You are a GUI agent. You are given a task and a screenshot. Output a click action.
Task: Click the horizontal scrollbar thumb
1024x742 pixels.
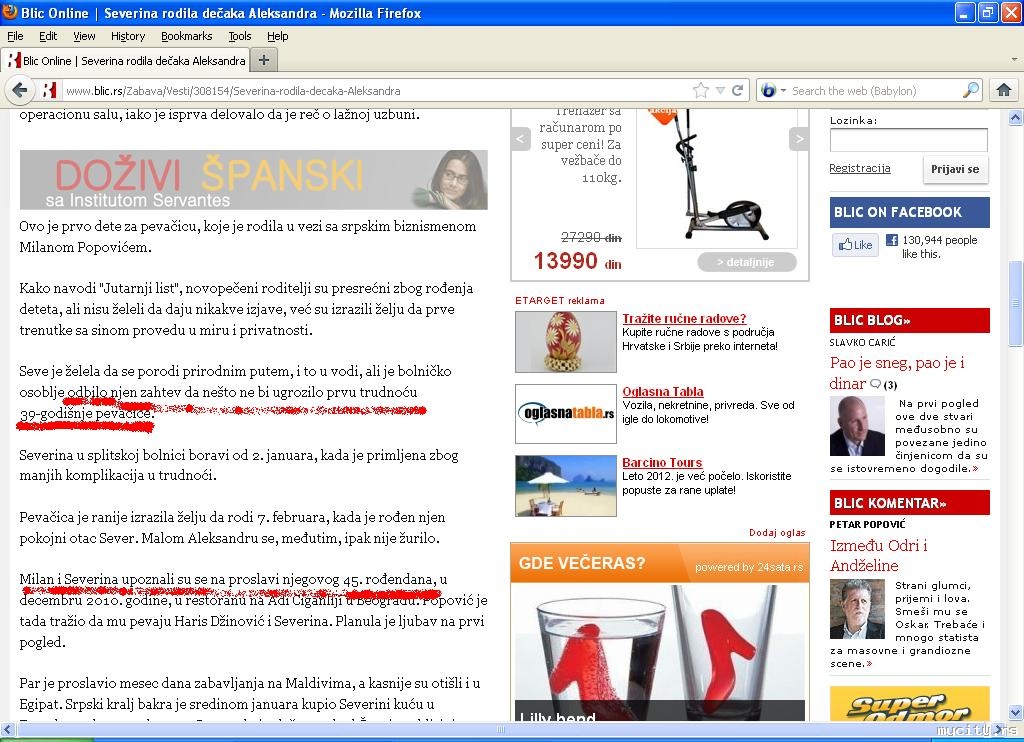pos(501,729)
